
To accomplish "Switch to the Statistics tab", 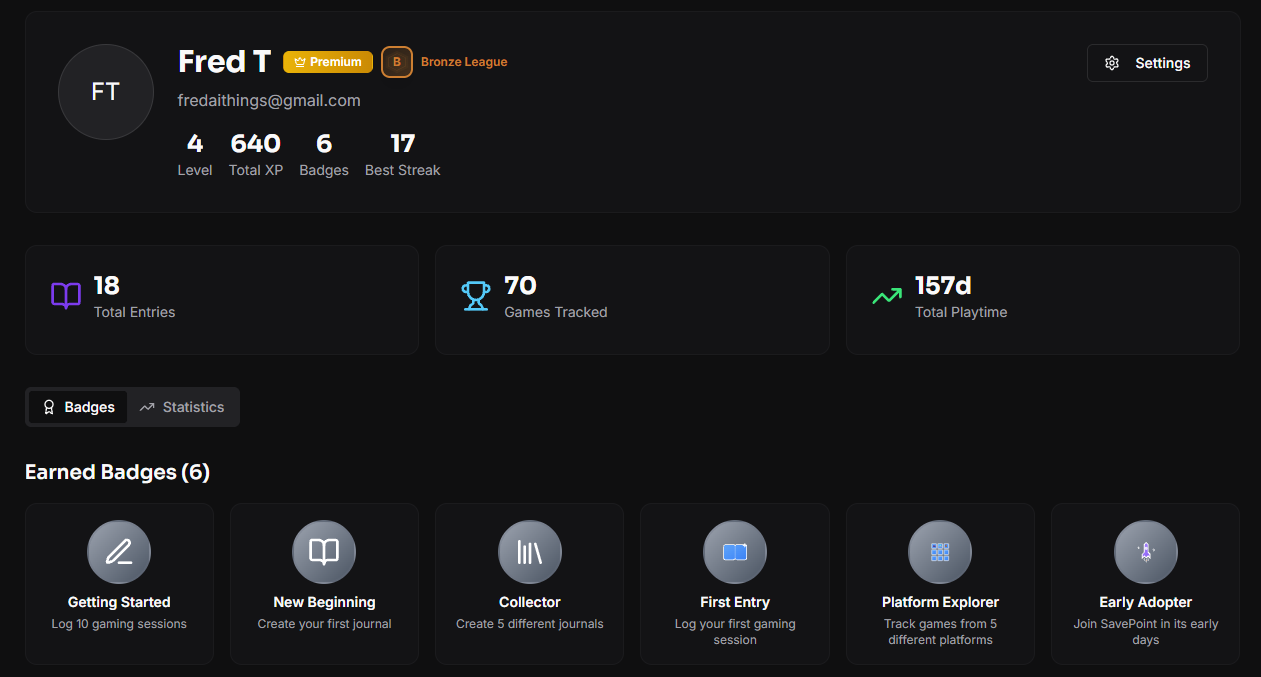I will [x=183, y=407].
